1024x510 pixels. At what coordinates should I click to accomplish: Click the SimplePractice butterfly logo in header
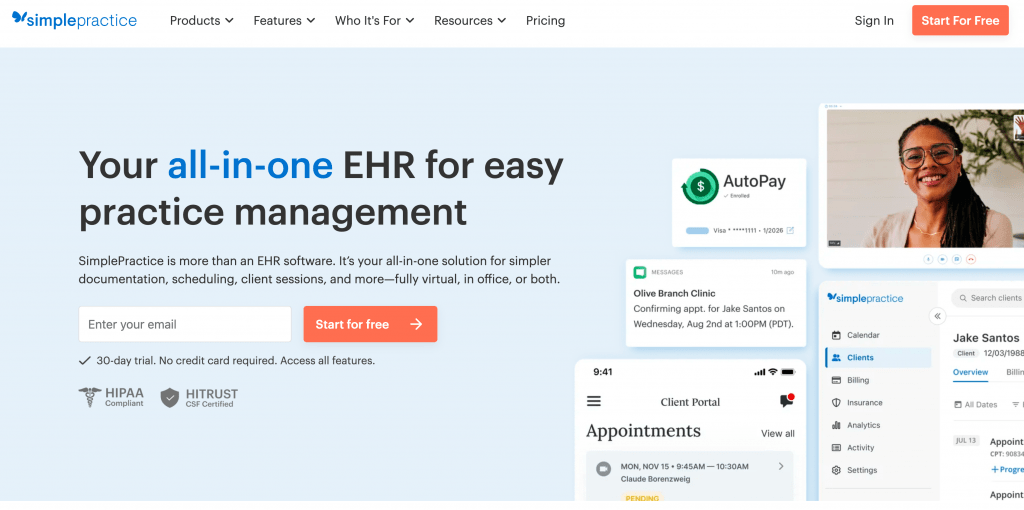tap(74, 20)
